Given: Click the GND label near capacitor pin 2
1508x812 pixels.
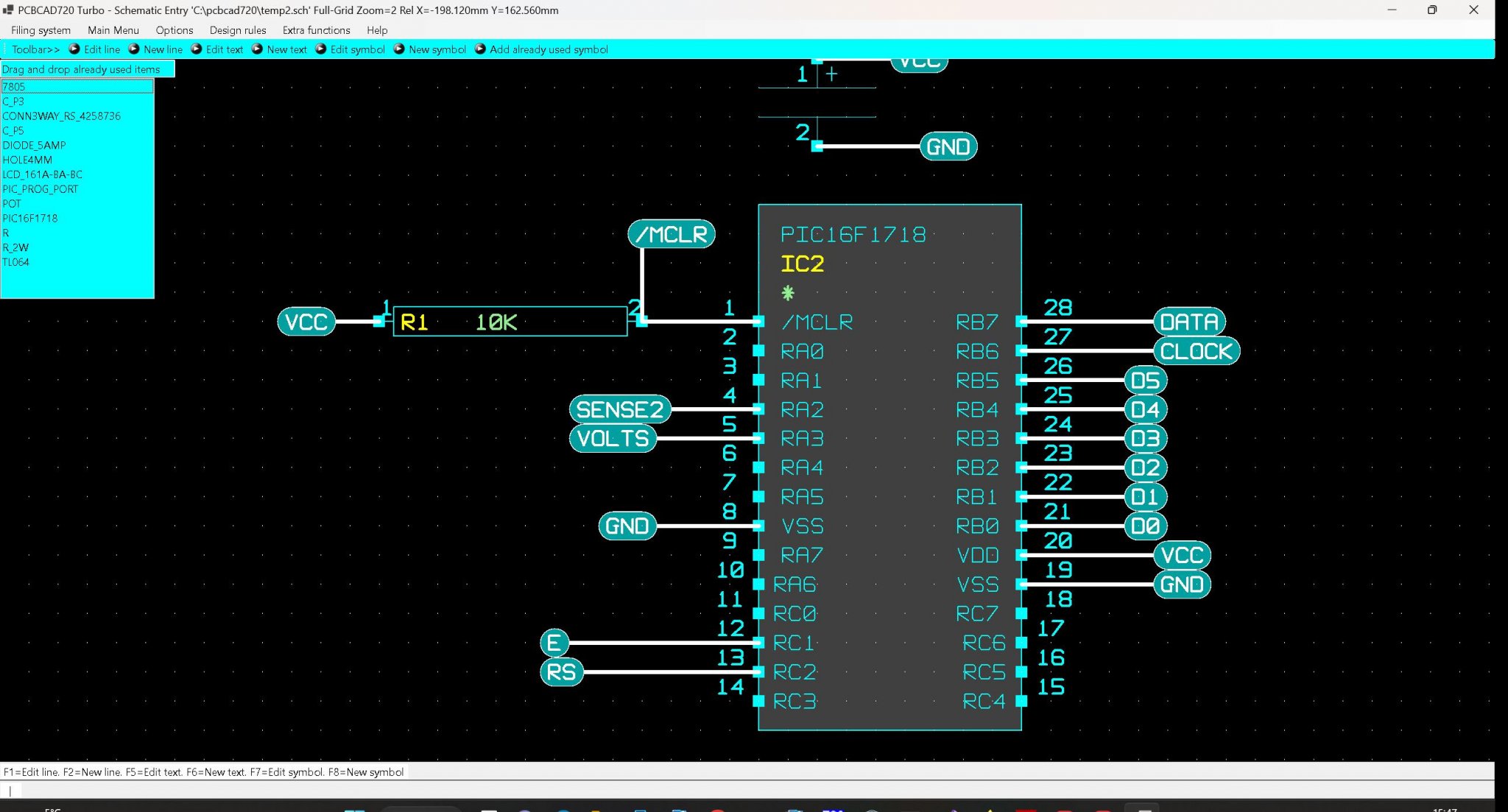Looking at the screenshot, I should [948, 146].
